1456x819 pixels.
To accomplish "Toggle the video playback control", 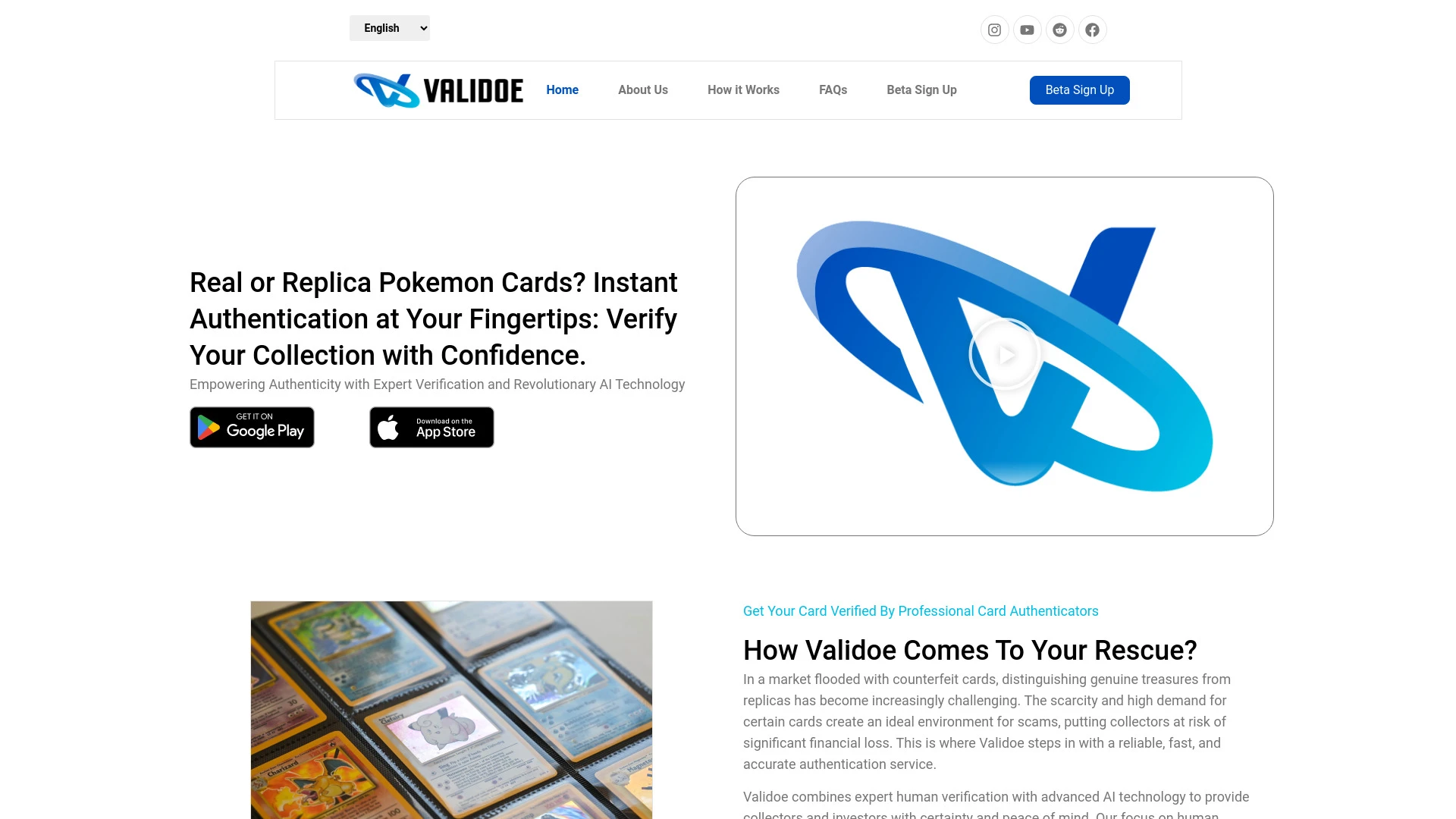I will (1004, 355).
